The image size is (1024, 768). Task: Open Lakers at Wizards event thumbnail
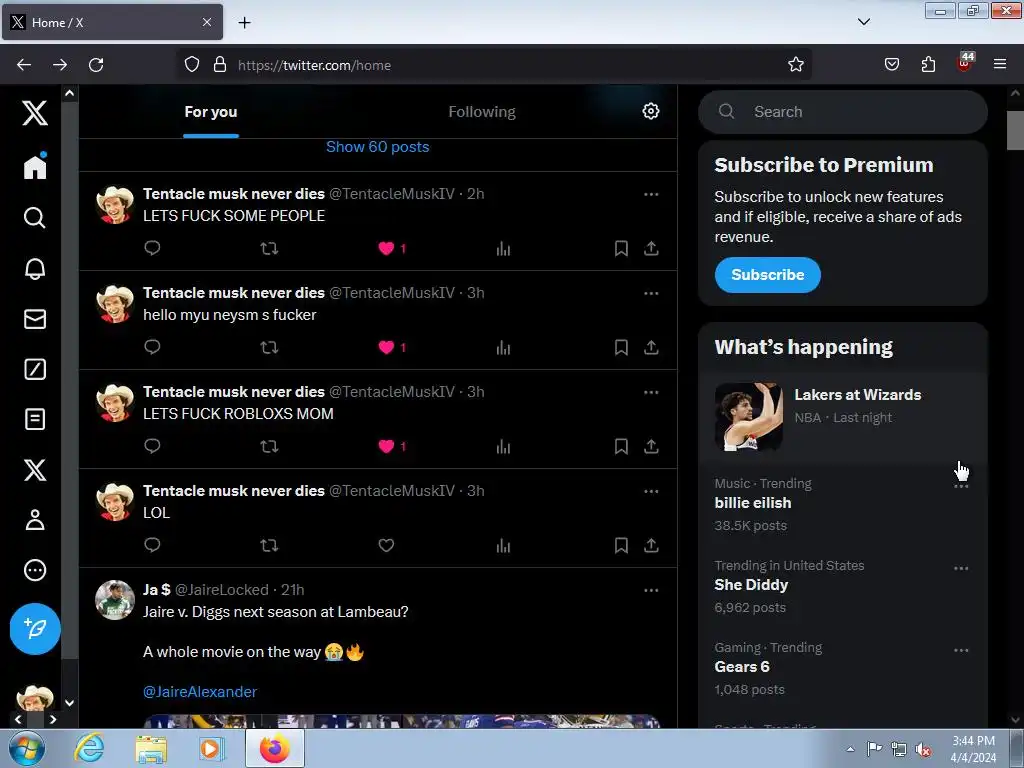pos(748,417)
